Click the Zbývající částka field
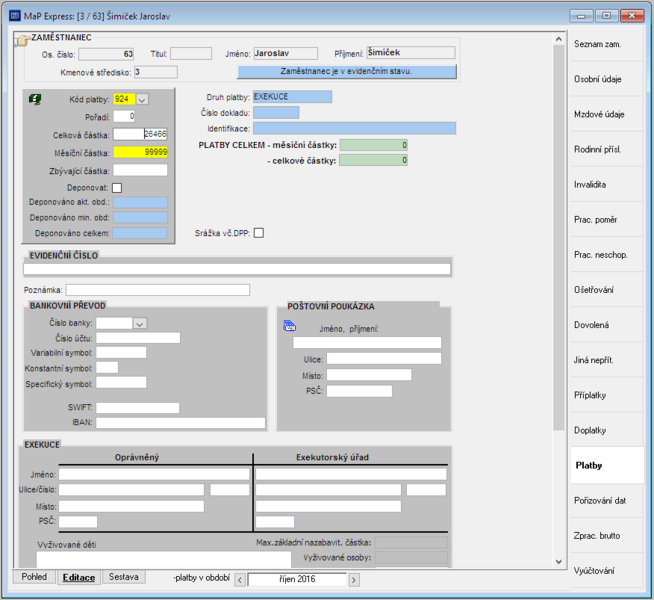This screenshot has width=654, height=600. [x=140, y=170]
